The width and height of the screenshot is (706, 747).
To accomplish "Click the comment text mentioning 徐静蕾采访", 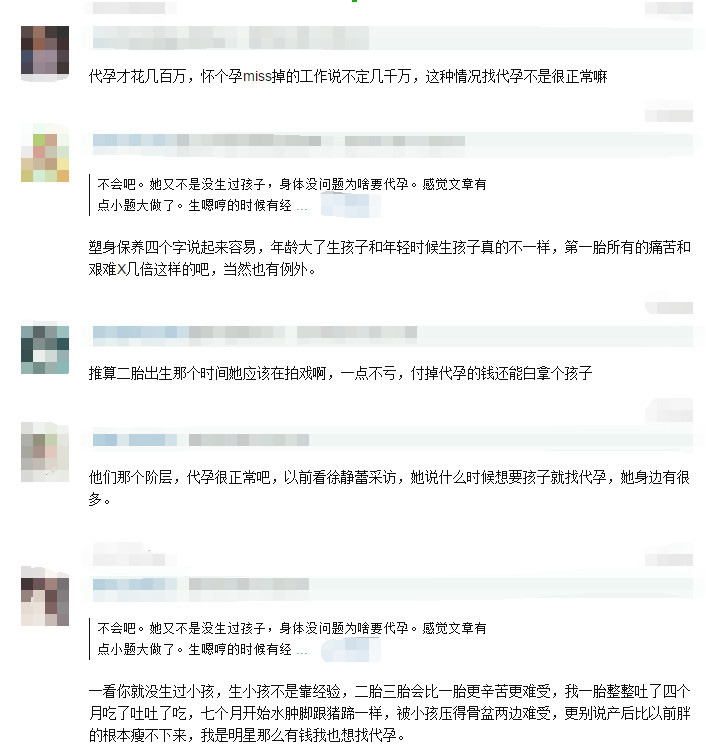I will 390,488.
